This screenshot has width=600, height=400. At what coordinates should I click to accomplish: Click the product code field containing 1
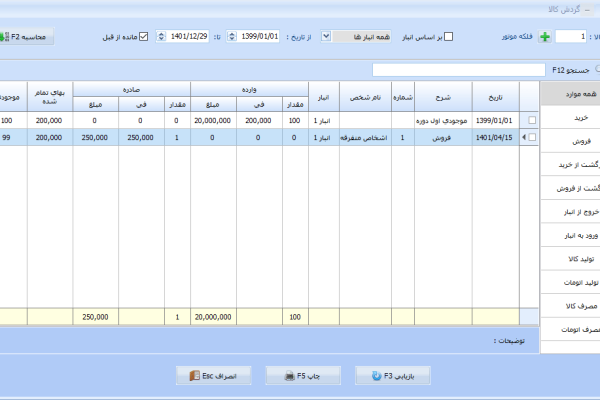tap(571, 37)
